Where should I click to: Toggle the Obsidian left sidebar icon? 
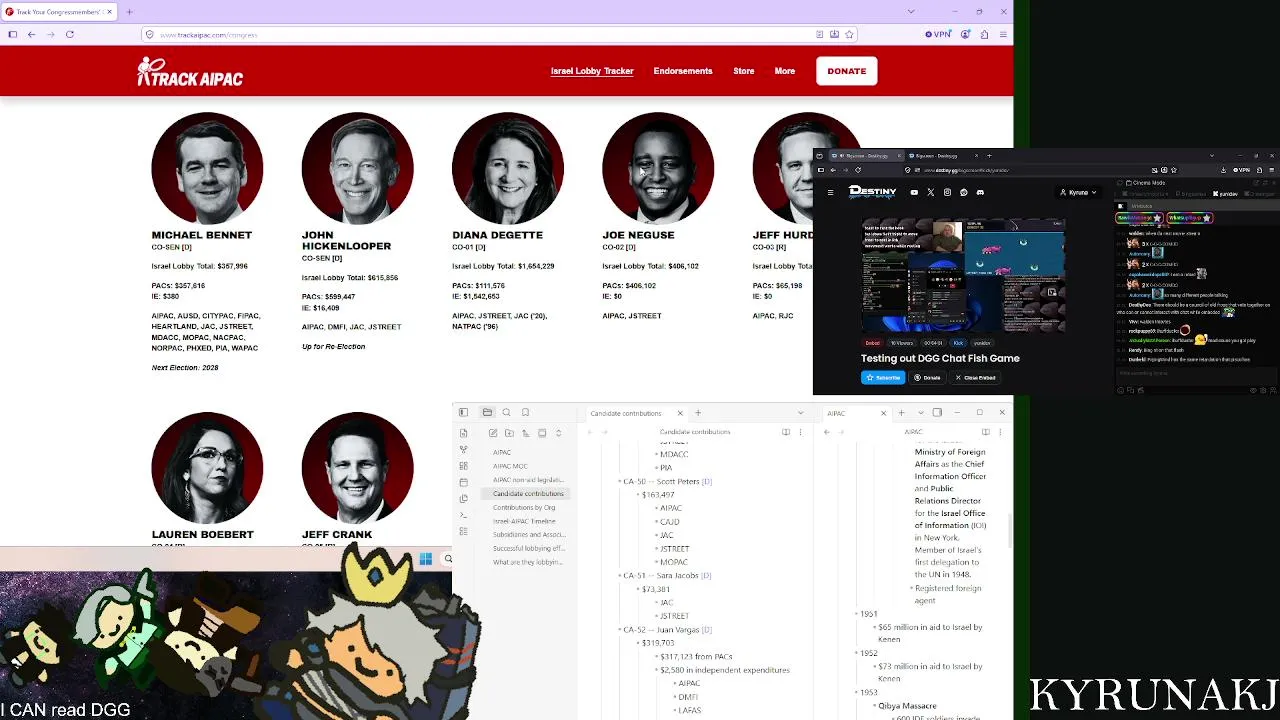coord(463,412)
